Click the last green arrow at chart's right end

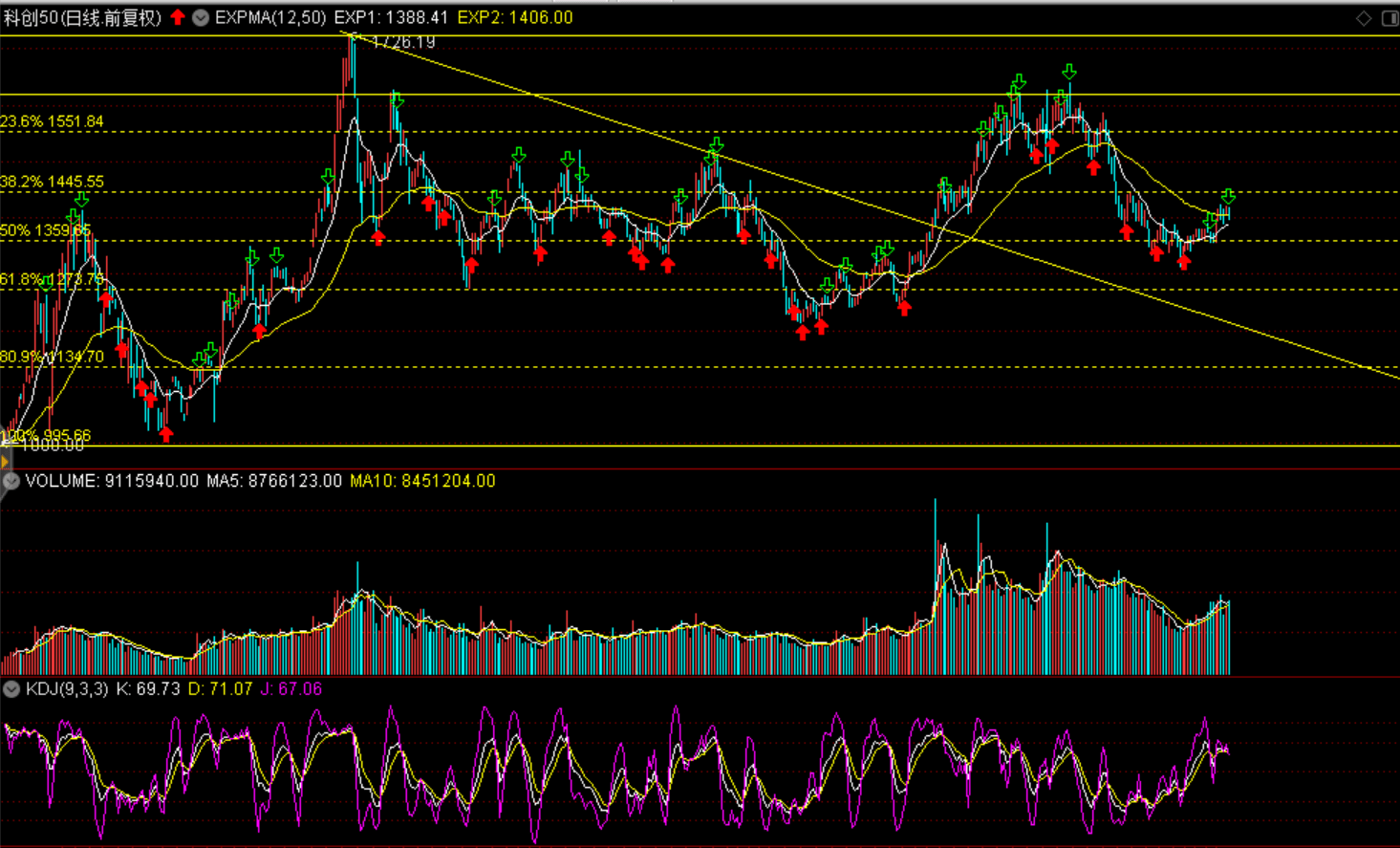coord(1228,196)
